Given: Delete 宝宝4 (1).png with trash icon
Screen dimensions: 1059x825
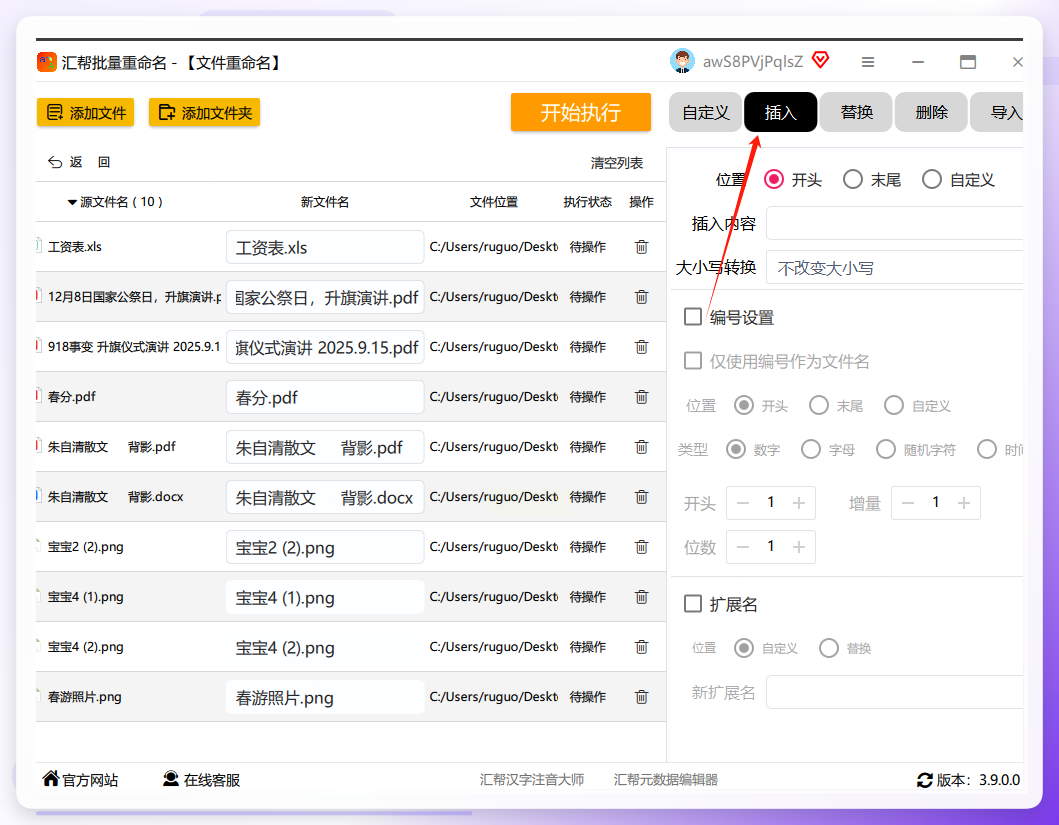Looking at the screenshot, I should (x=641, y=597).
